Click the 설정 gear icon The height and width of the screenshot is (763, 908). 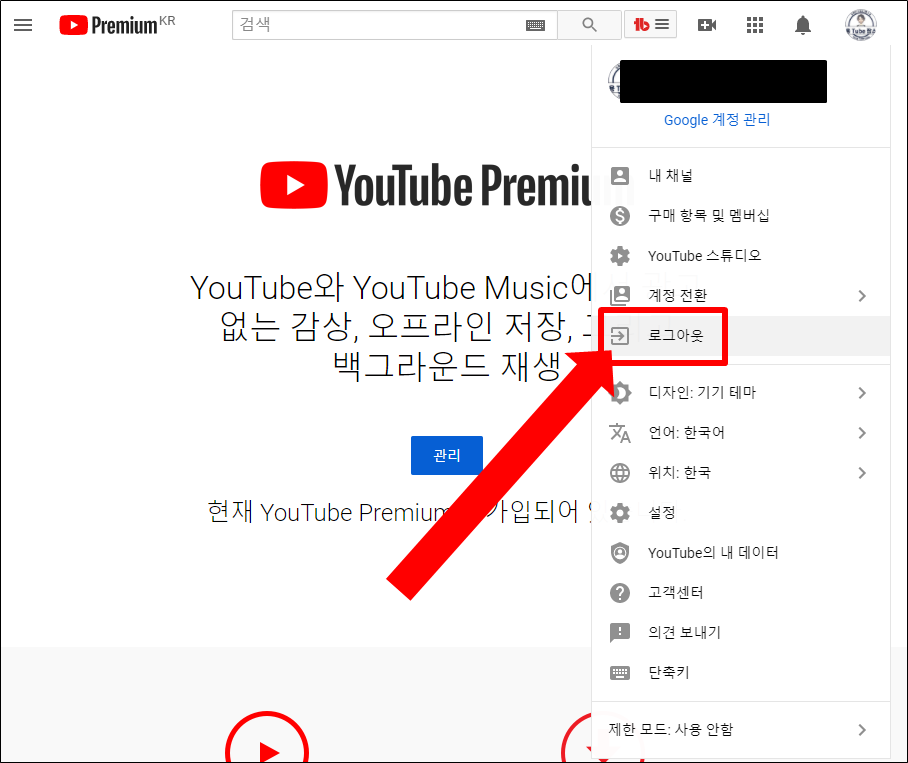620,512
